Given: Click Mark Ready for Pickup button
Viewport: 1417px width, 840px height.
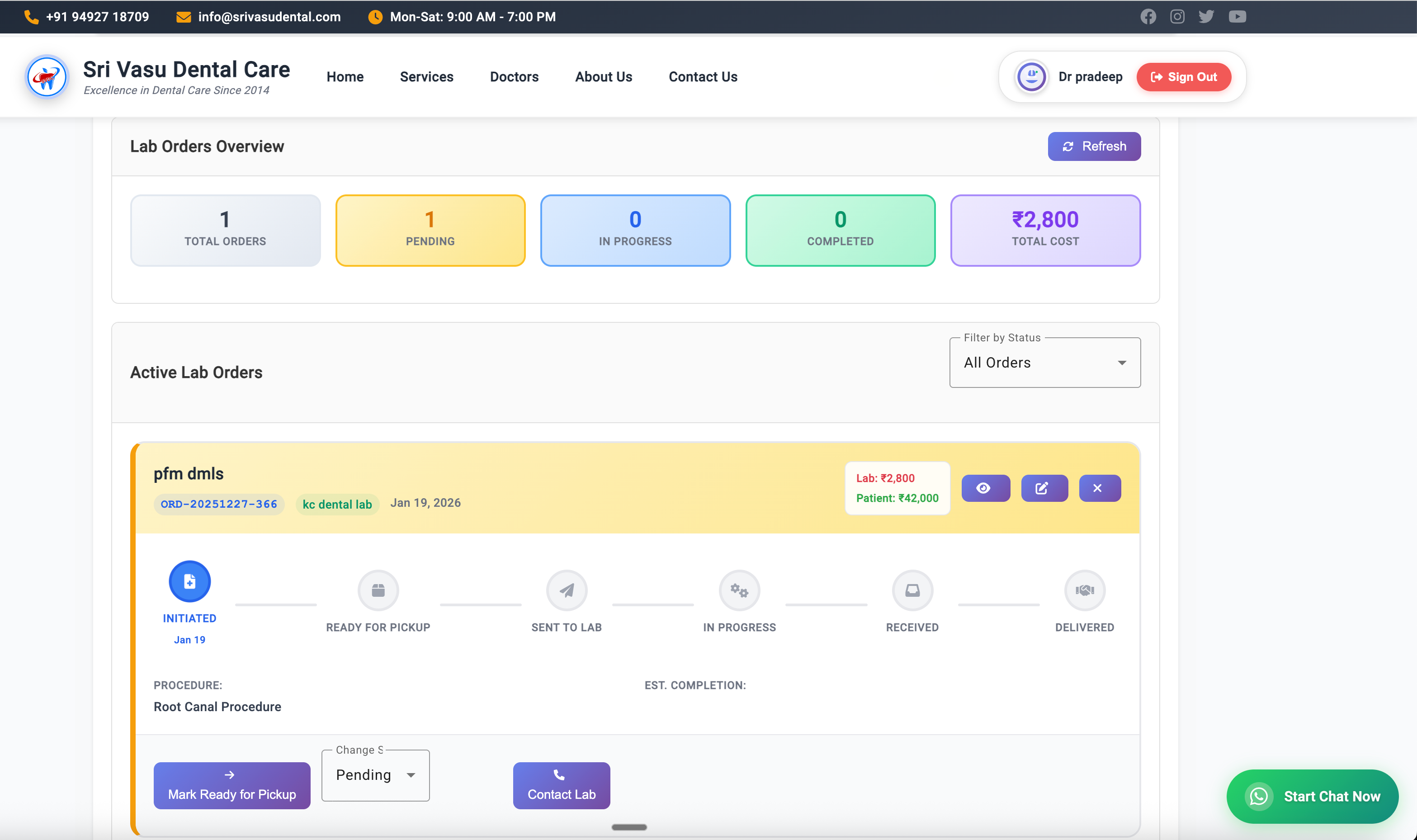Looking at the screenshot, I should pyautogui.click(x=231, y=785).
